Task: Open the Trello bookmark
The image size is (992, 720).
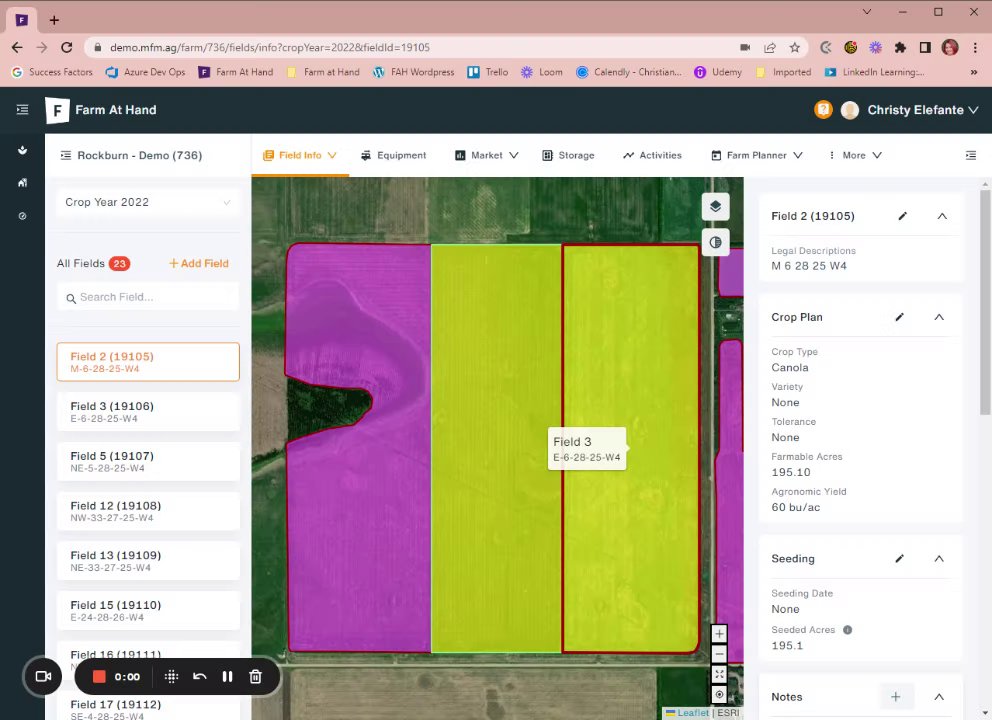Action: pos(488,72)
